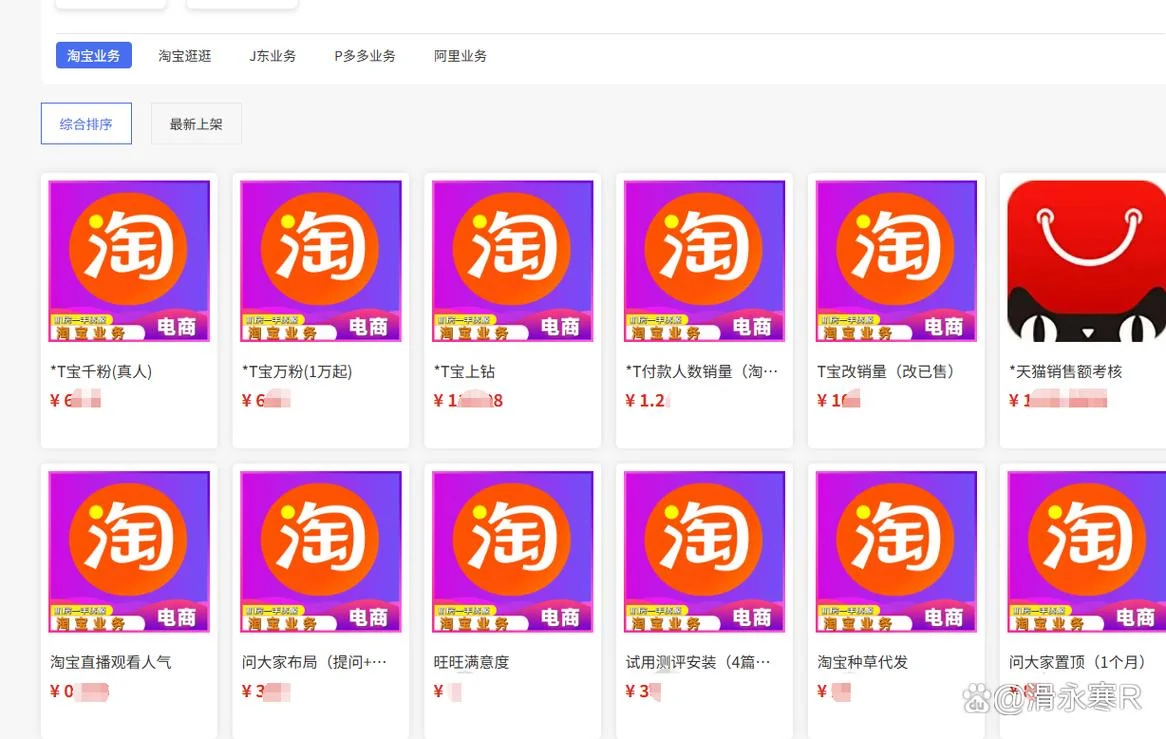The width and height of the screenshot is (1166, 739).
Task: Open the 问大家布局 product image
Action: tap(321, 552)
